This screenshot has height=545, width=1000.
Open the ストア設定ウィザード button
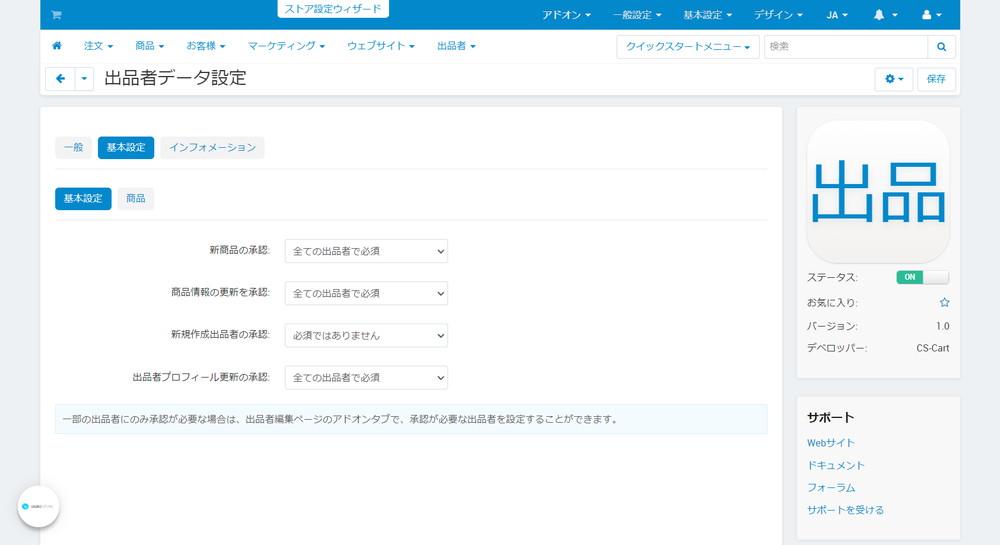tap(333, 9)
